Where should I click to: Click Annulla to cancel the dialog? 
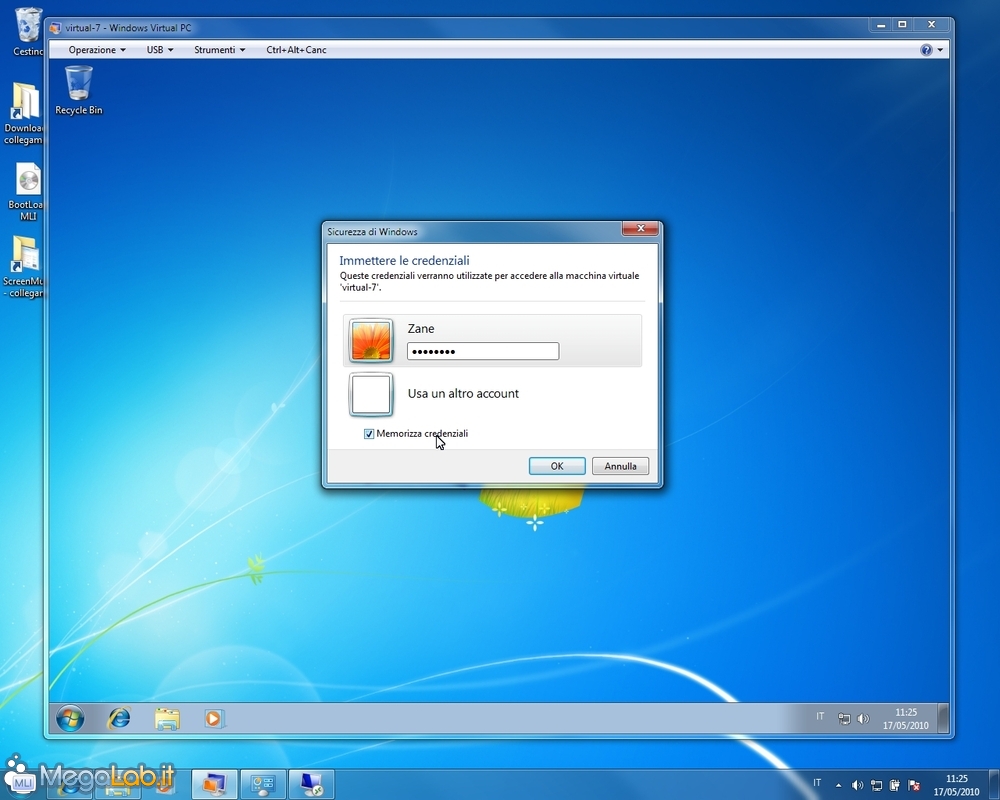pos(620,466)
